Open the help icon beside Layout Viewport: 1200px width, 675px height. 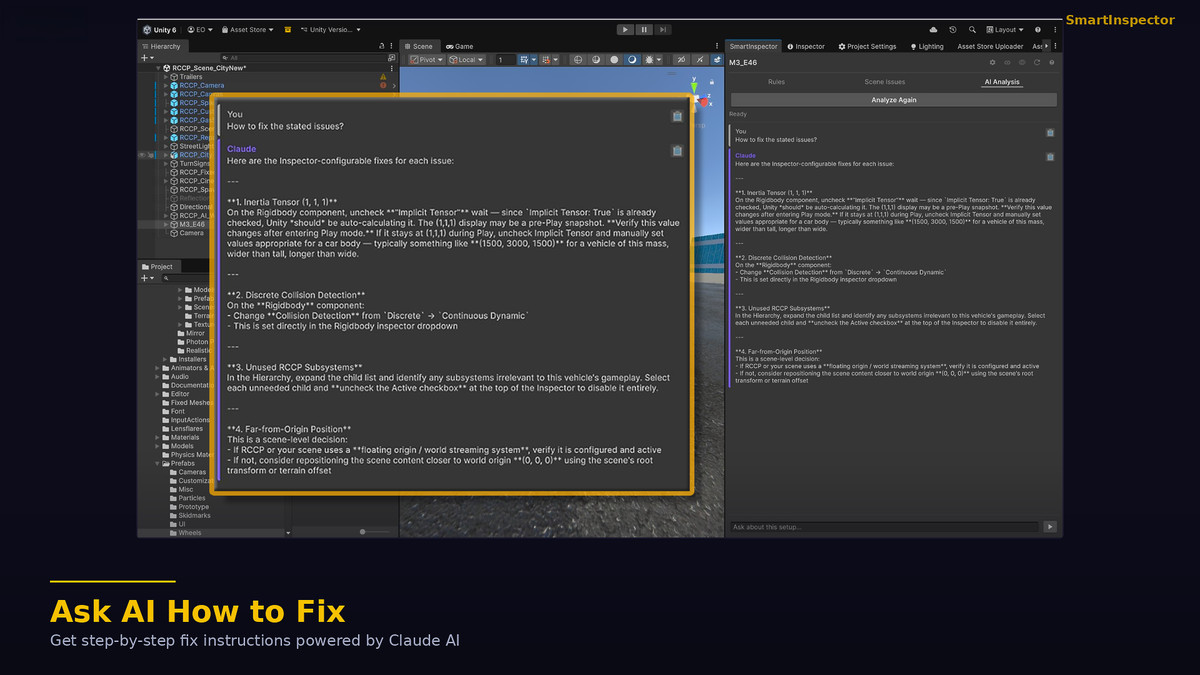(1038, 30)
